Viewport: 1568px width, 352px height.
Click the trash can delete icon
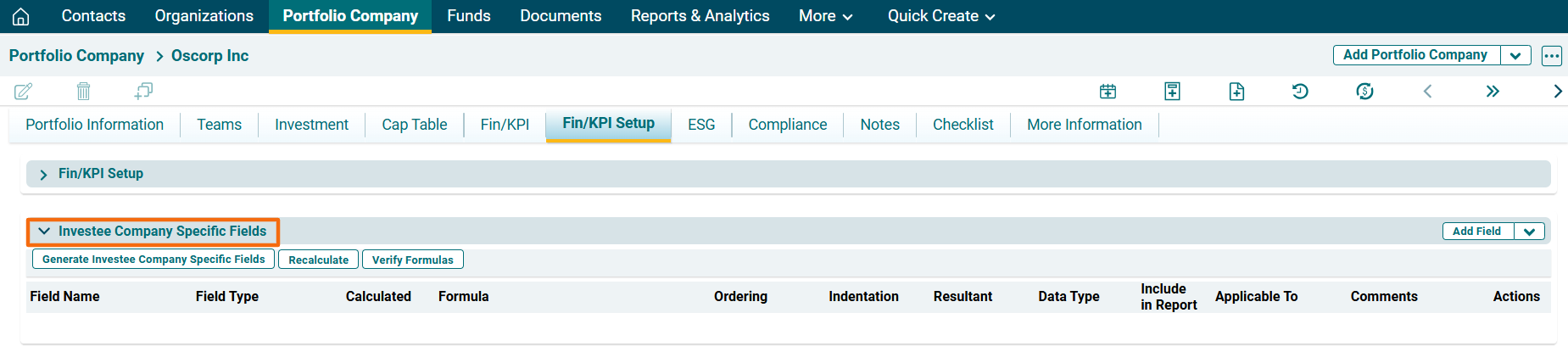83,91
